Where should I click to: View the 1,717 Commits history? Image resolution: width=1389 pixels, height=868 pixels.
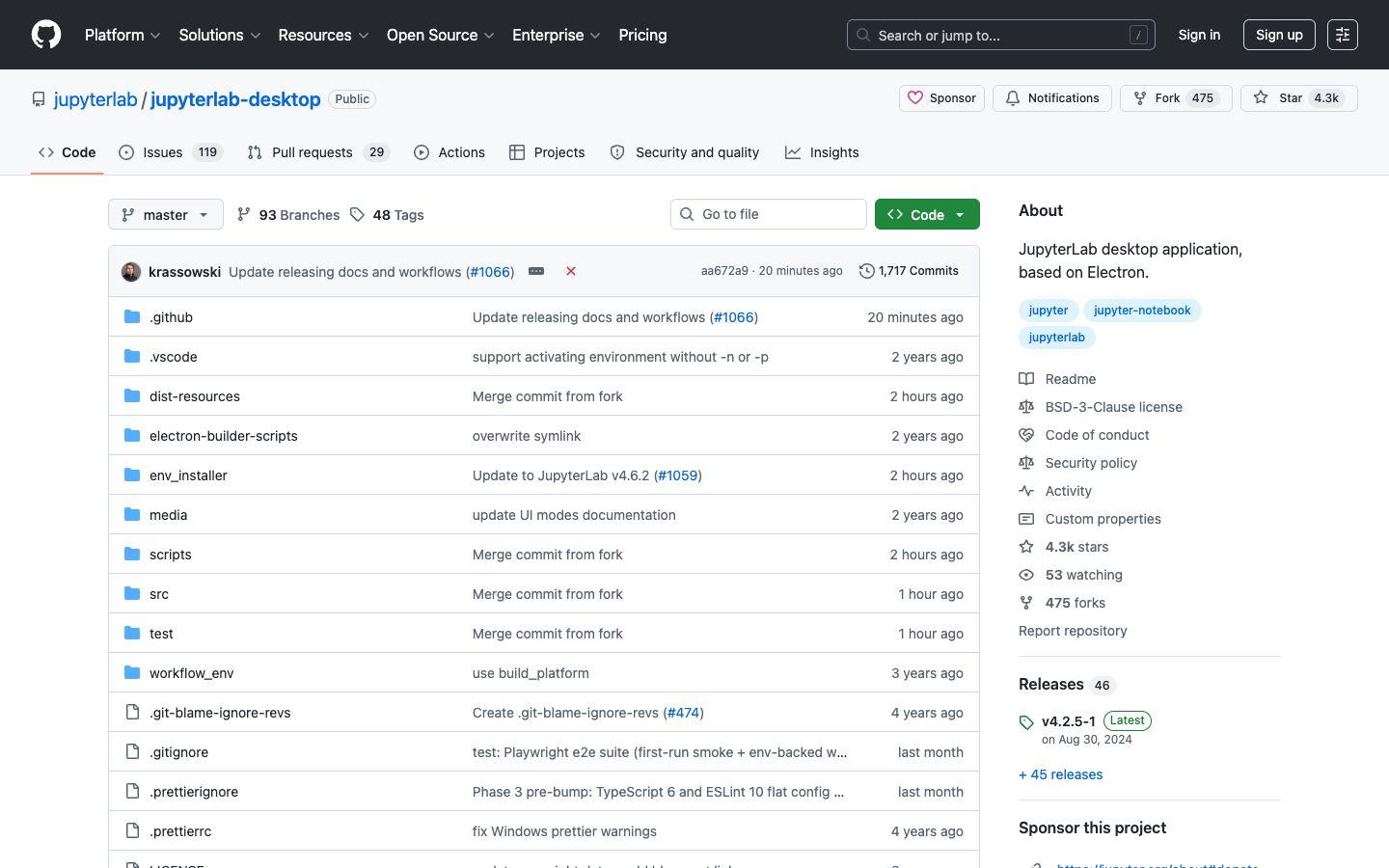coord(909,271)
